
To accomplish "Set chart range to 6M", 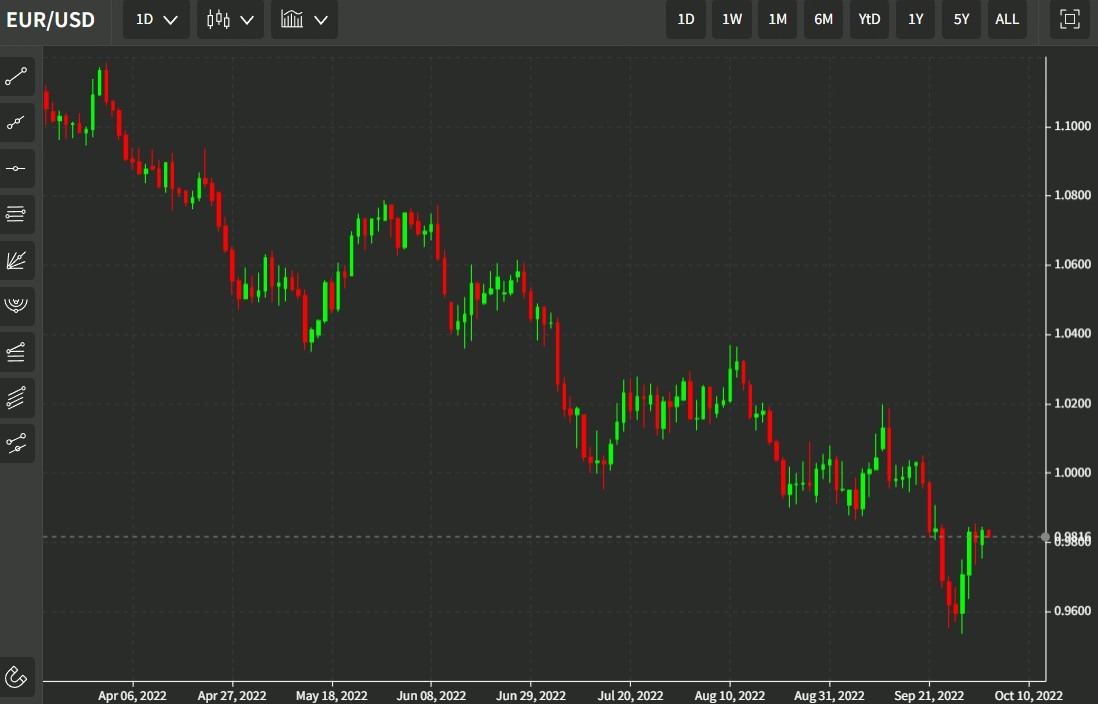I will click(824, 20).
